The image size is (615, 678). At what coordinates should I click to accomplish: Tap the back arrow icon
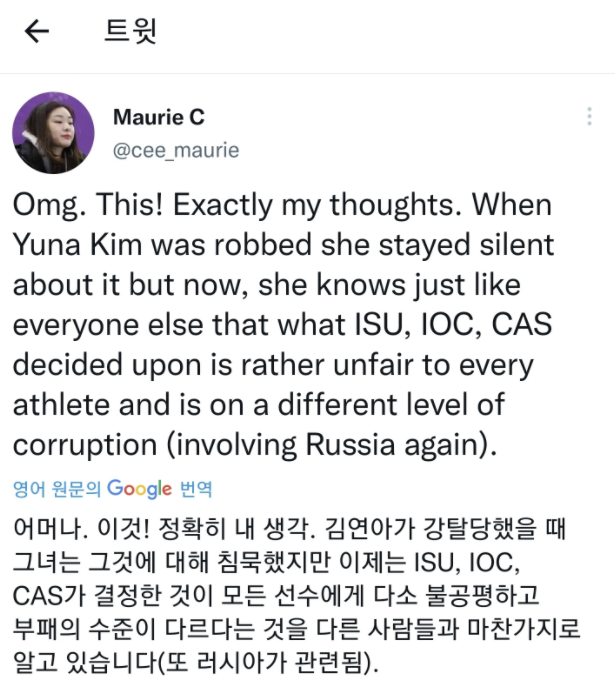(37, 32)
